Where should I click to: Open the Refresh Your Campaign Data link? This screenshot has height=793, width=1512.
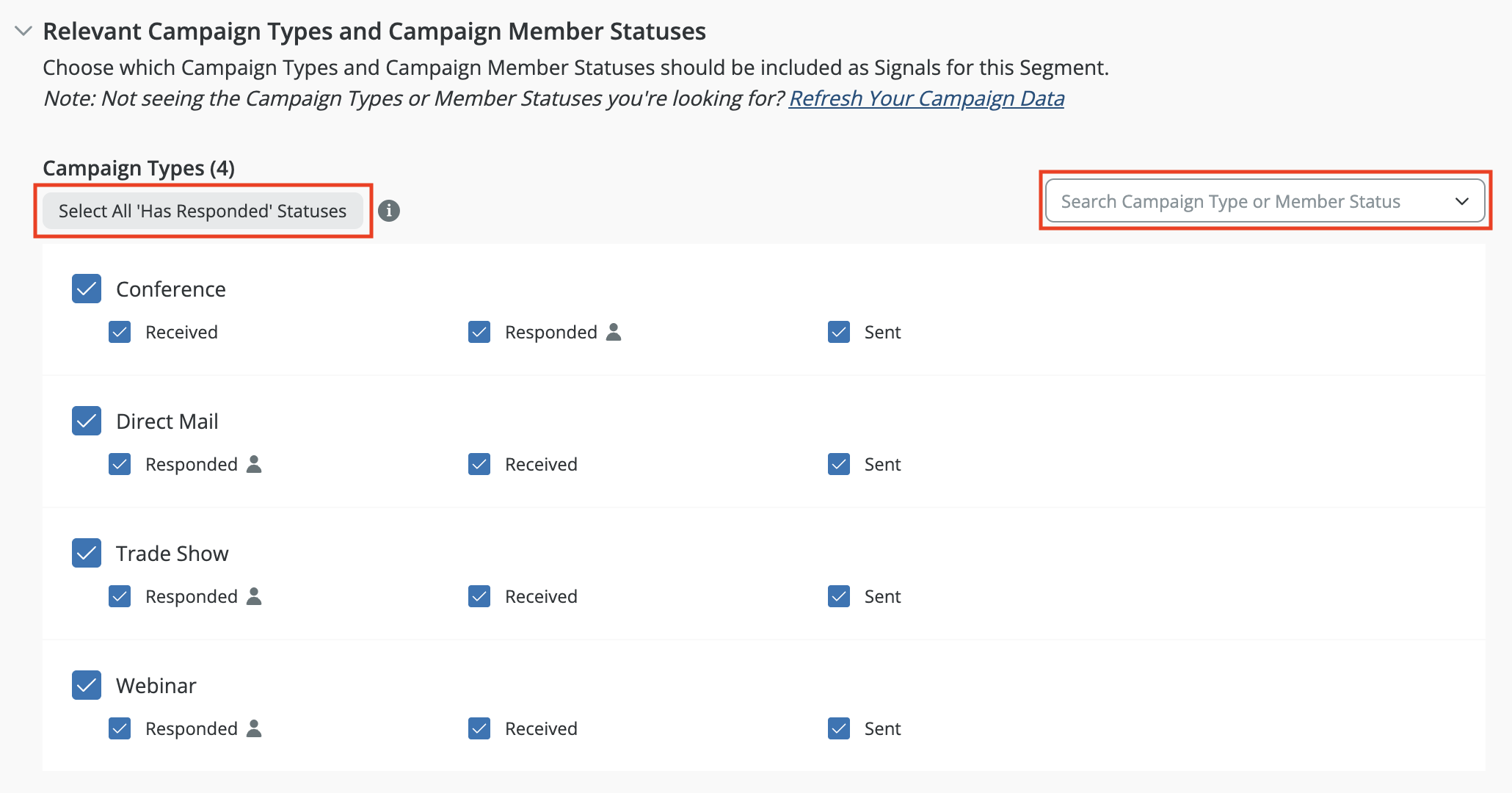coord(926,98)
